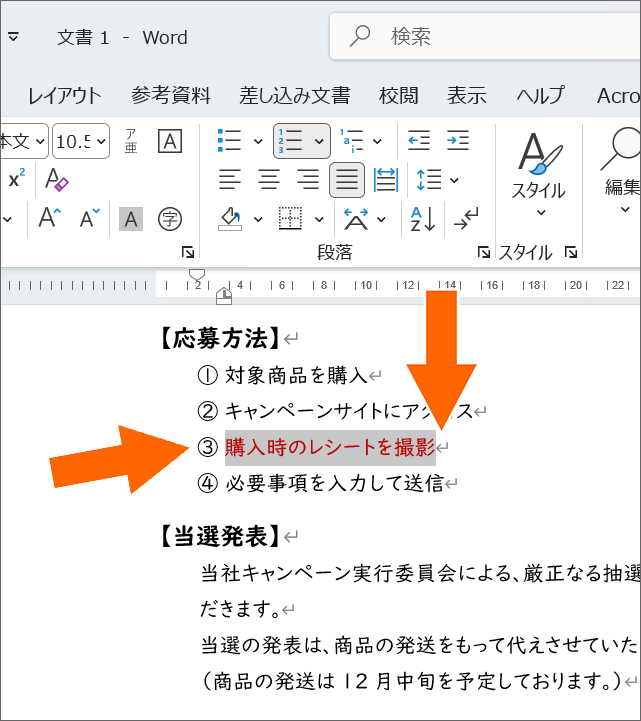Viewport: 641px width, 721px height.
Task: Click line starting 当選の発表は
Action: 421,645
